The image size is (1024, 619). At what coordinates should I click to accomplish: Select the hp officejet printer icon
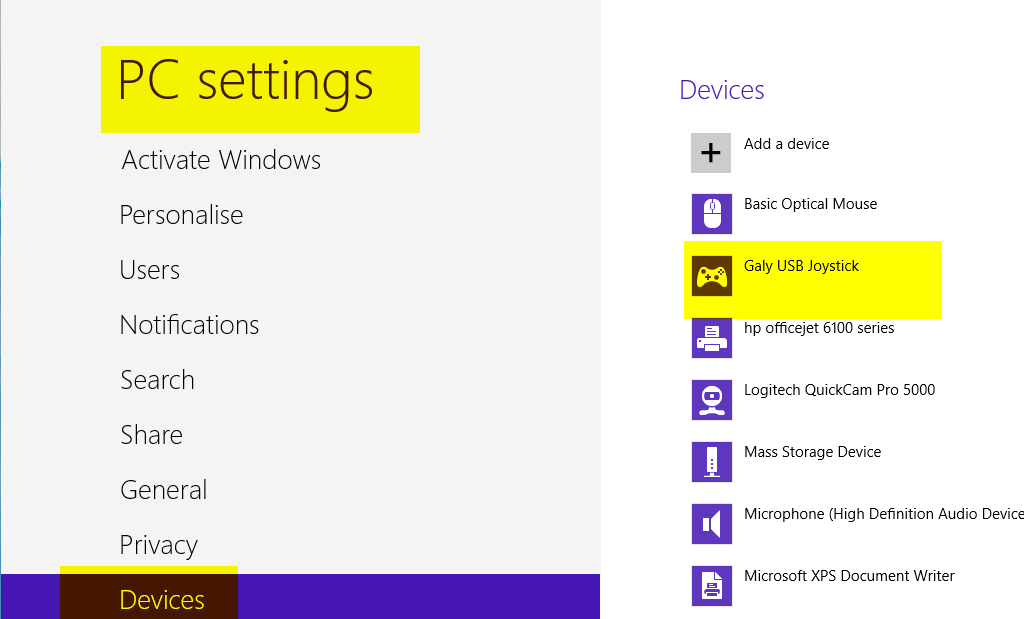[712, 338]
